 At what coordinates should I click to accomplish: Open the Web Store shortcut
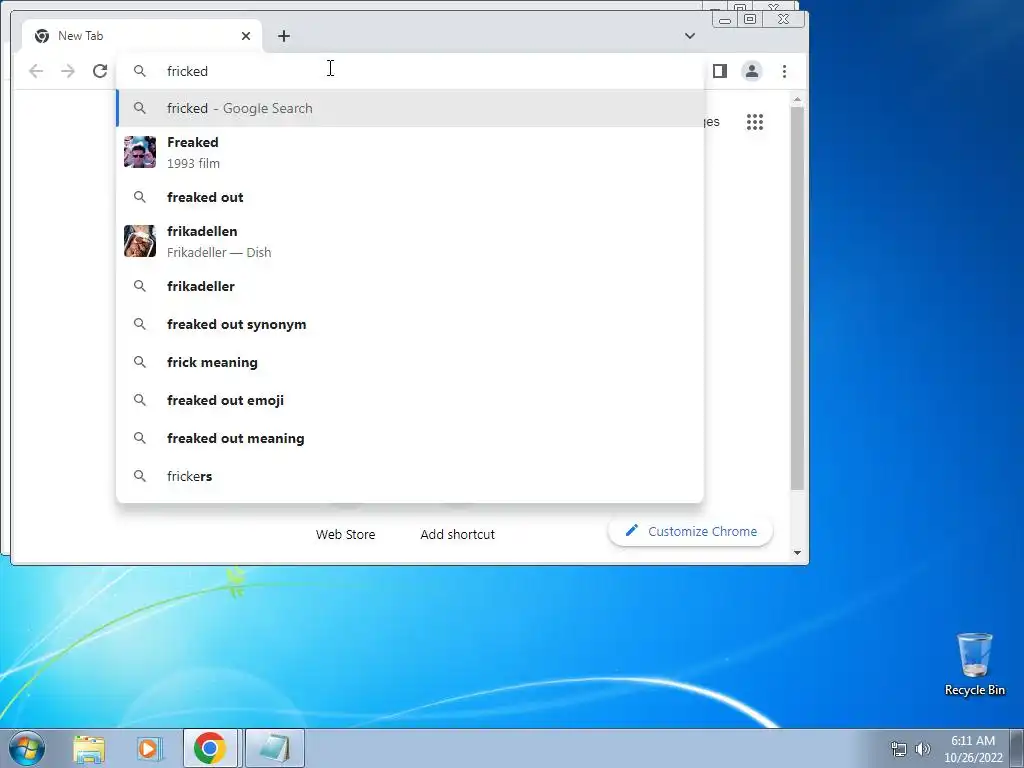345,534
